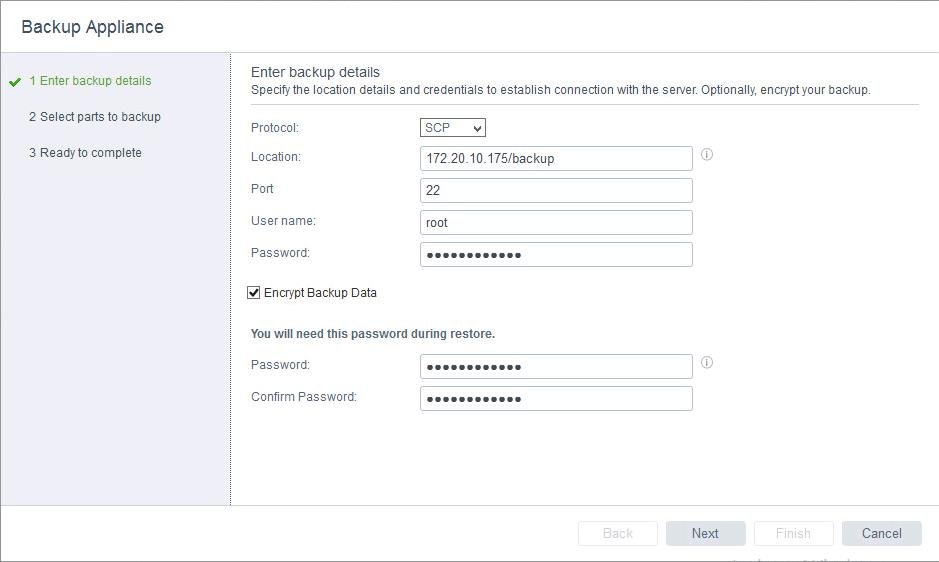Click into the Port field
939x562 pixels.
coord(556,191)
